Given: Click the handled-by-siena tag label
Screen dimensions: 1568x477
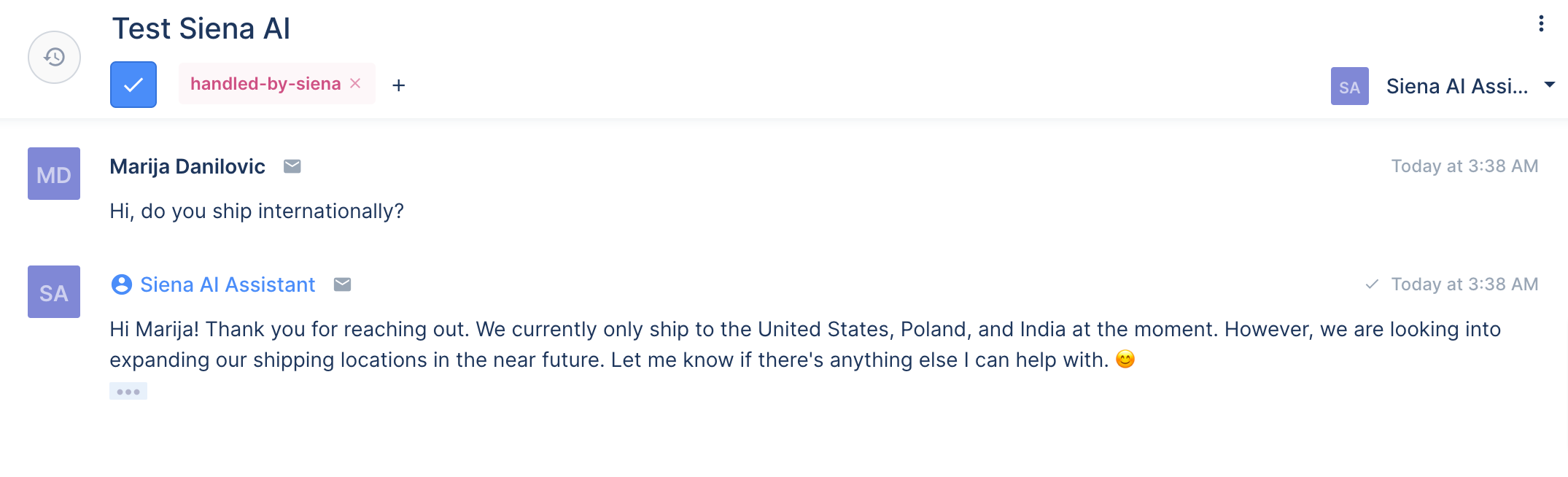Looking at the screenshot, I should [265, 84].
